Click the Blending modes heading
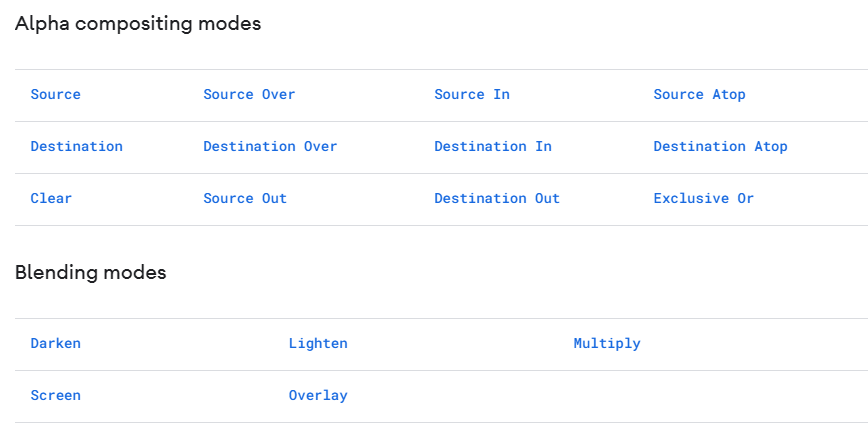The height and width of the screenshot is (440, 868). (90, 272)
